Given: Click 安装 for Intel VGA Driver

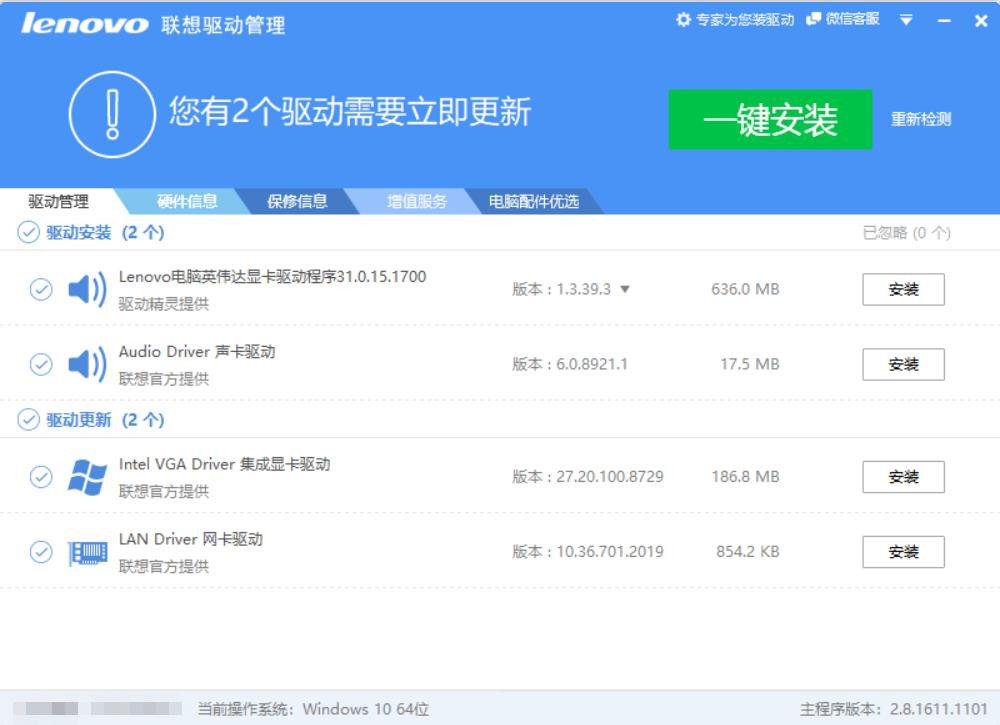Looking at the screenshot, I should (x=903, y=477).
